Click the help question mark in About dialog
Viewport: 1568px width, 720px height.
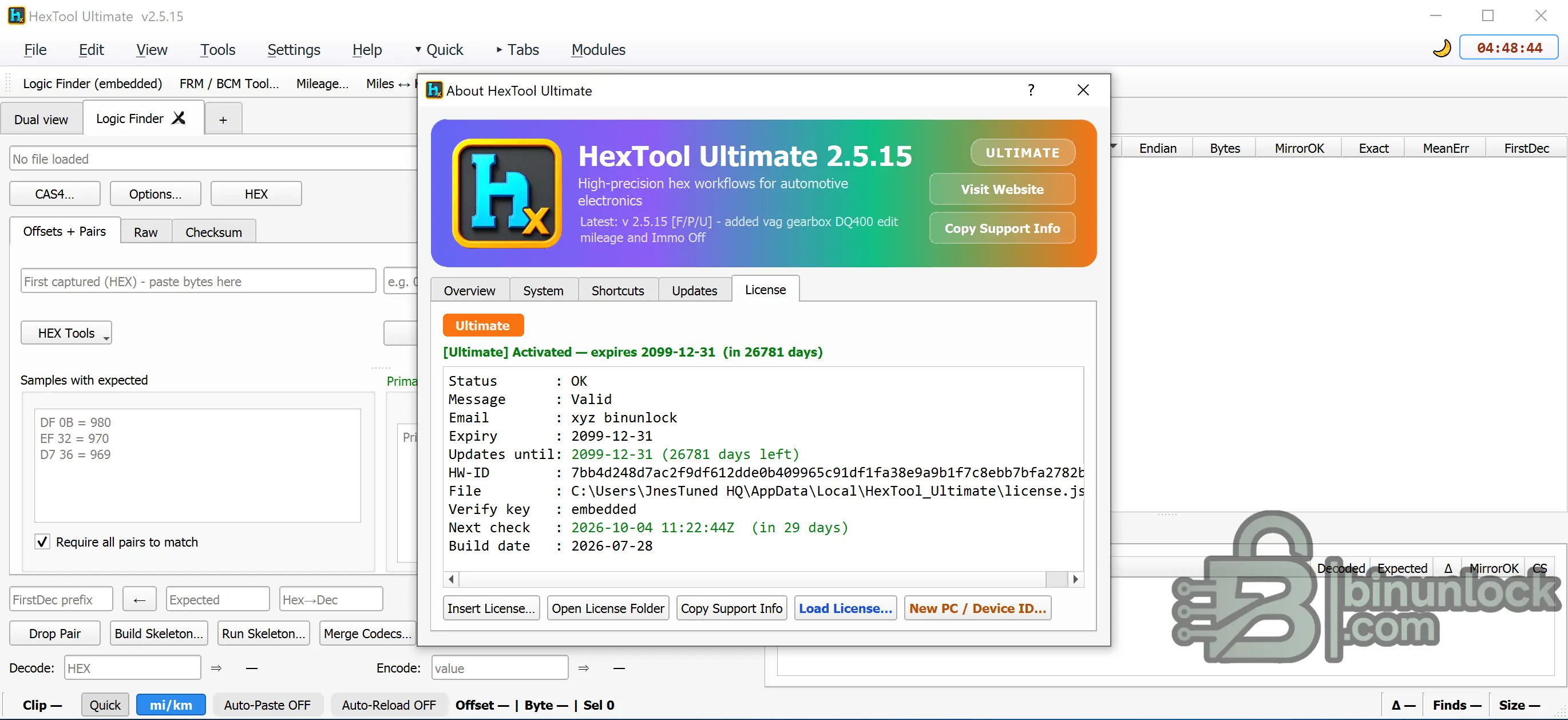1031,90
